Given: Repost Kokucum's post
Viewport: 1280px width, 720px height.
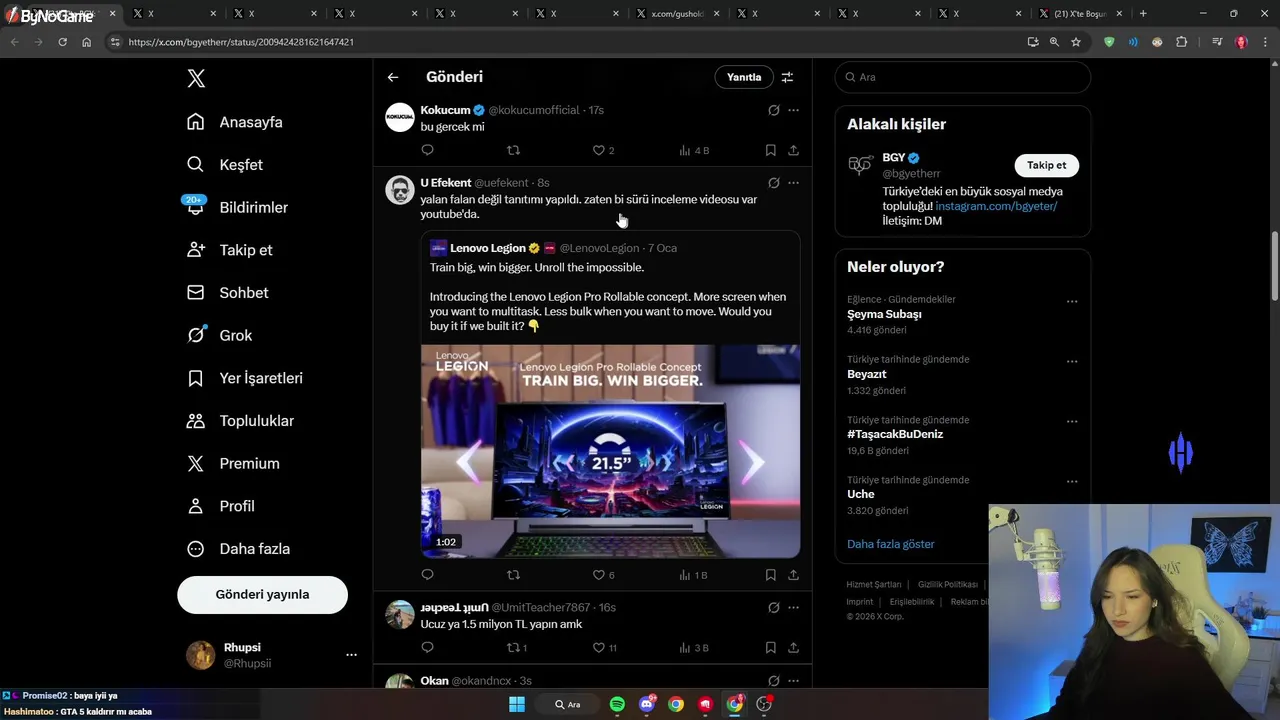Looking at the screenshot, I should (x=513, y=150).
